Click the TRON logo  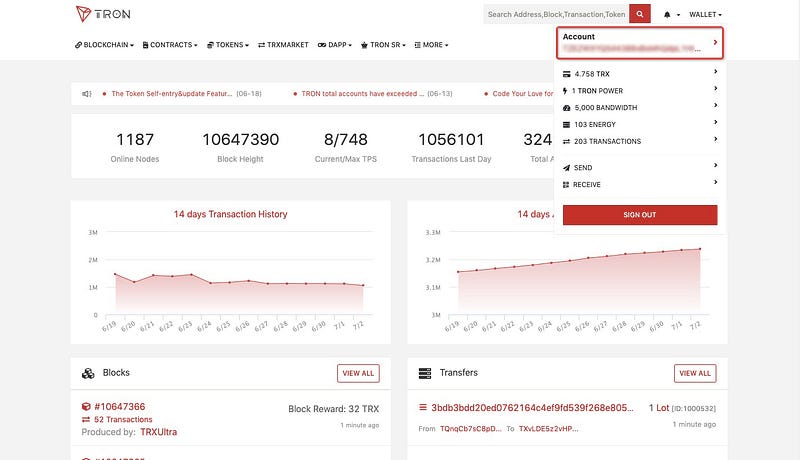pos(103,14)
